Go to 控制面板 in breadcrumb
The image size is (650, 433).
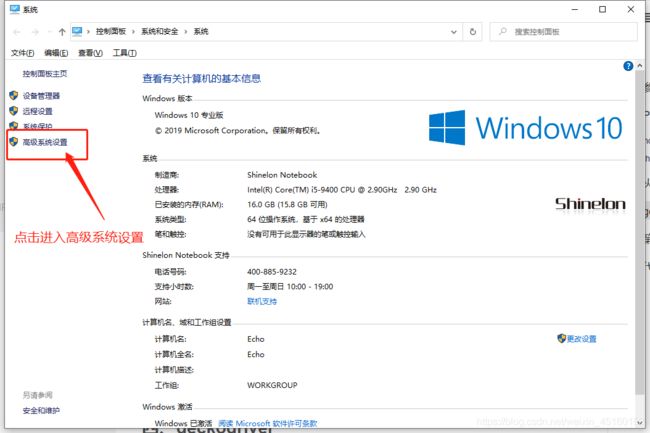[111, 31]
